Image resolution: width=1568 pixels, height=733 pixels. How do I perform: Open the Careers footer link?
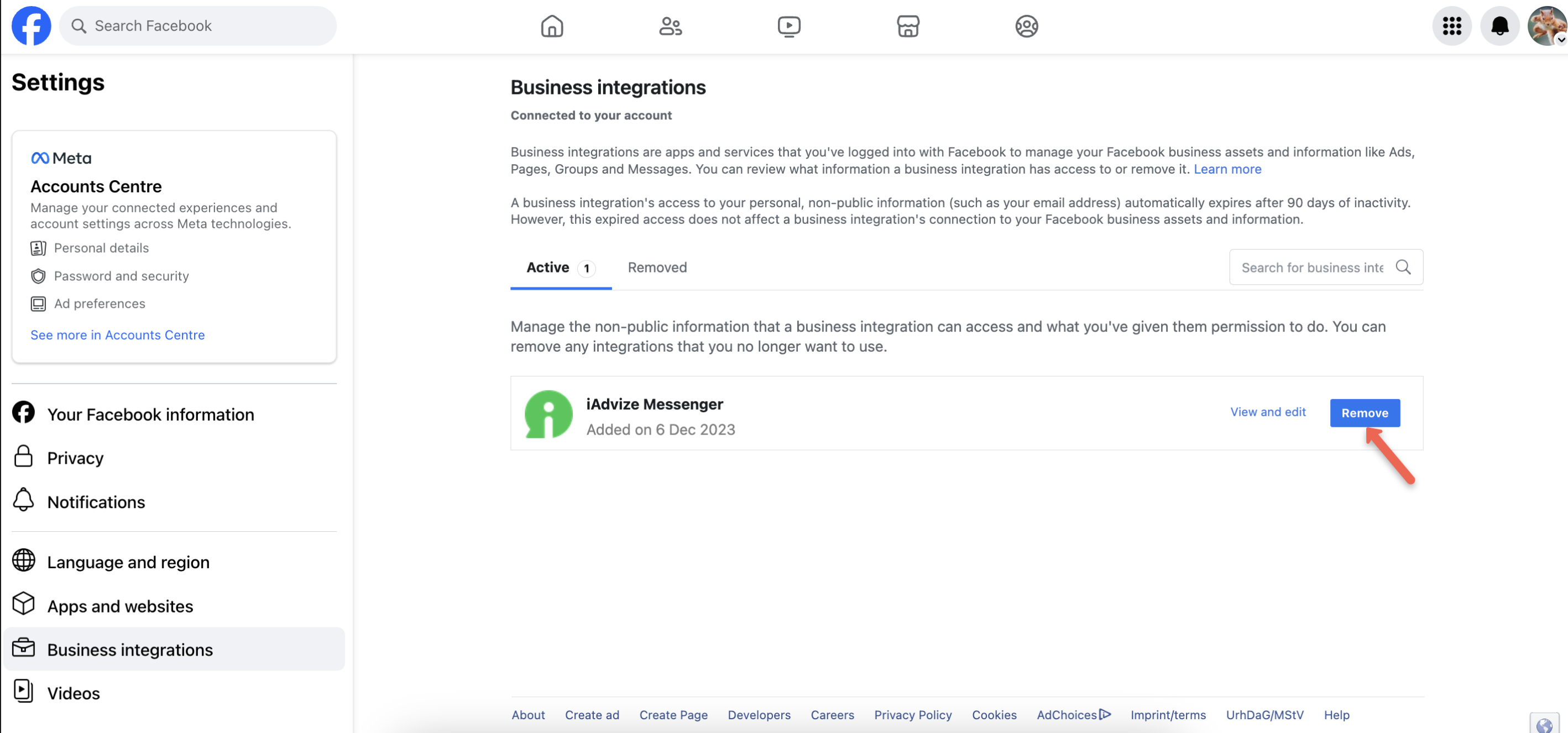coord(832,715)
